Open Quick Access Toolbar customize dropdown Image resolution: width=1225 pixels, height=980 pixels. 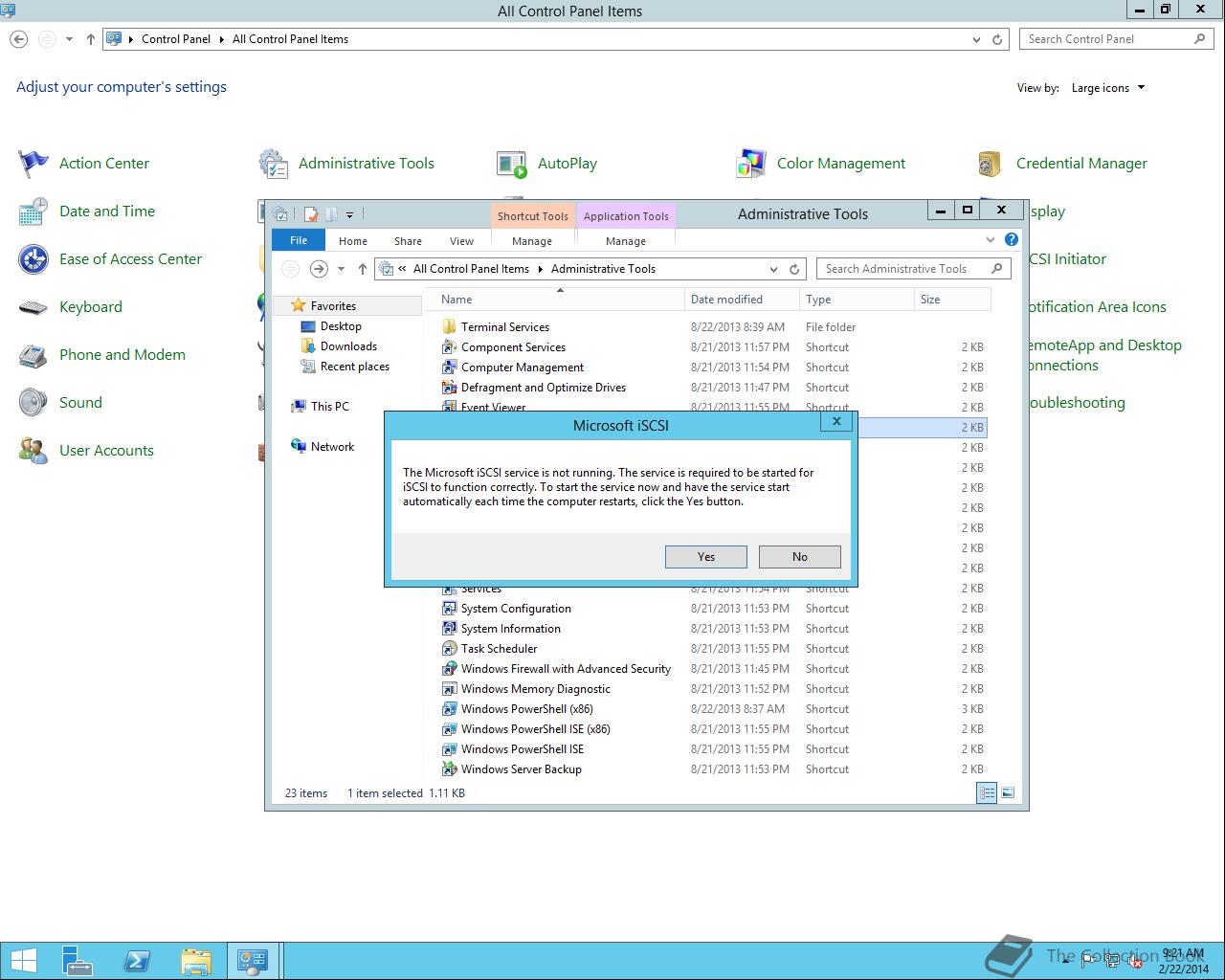click(x=350, y=214)
